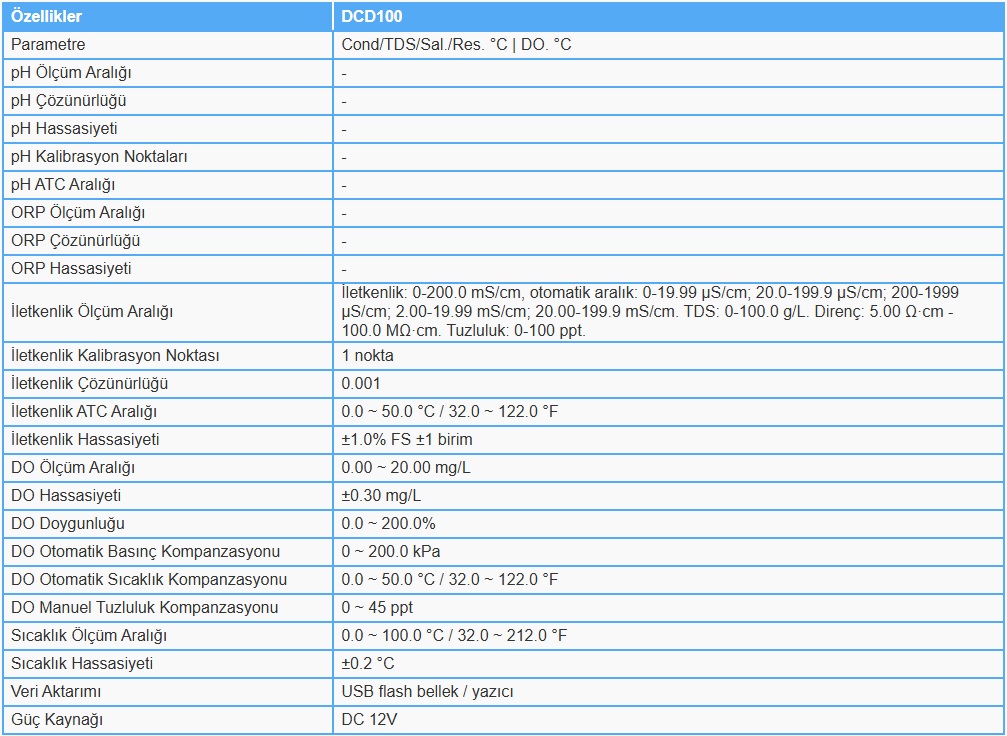1007x736 pixels.
Task: Click the 'DC 12V' value
Action: (369, 719)
